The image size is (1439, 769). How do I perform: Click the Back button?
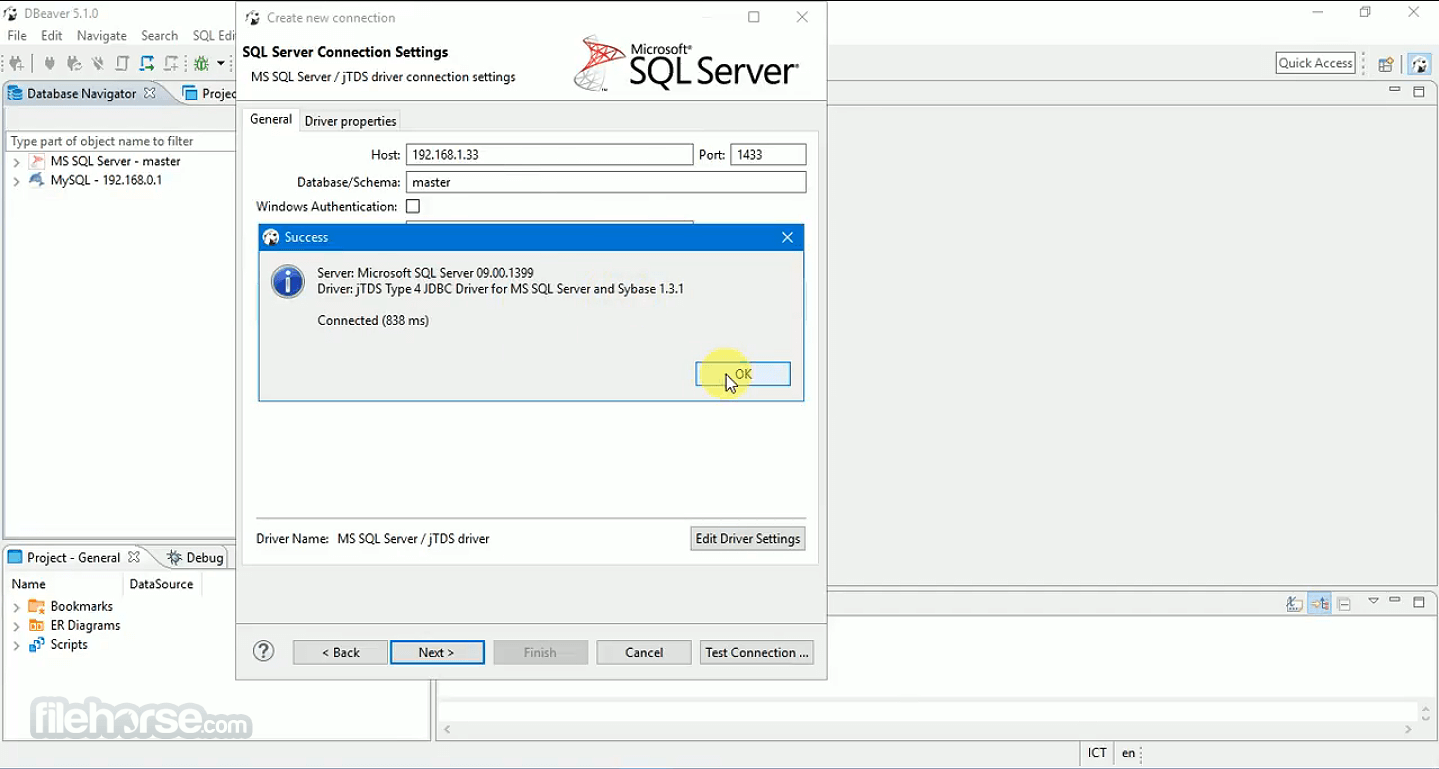click(x=340, y=652)
